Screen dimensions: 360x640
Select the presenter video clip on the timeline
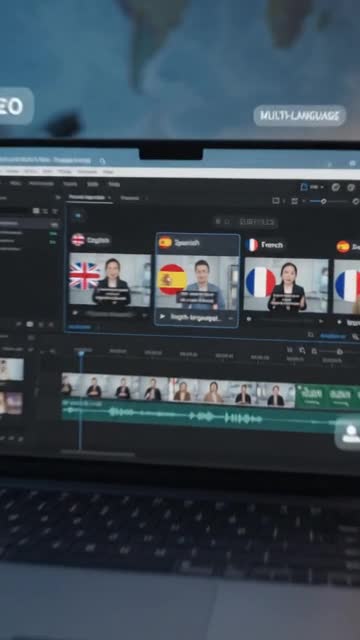pyautogui.click(x=178, y=391)
